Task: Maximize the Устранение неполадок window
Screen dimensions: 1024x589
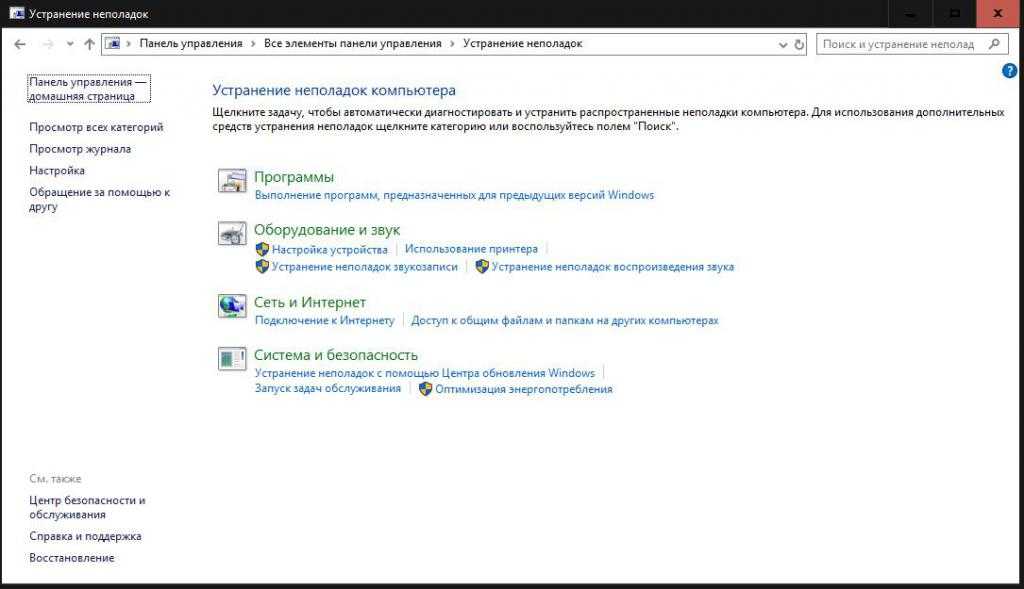Action: click(954, 14)
